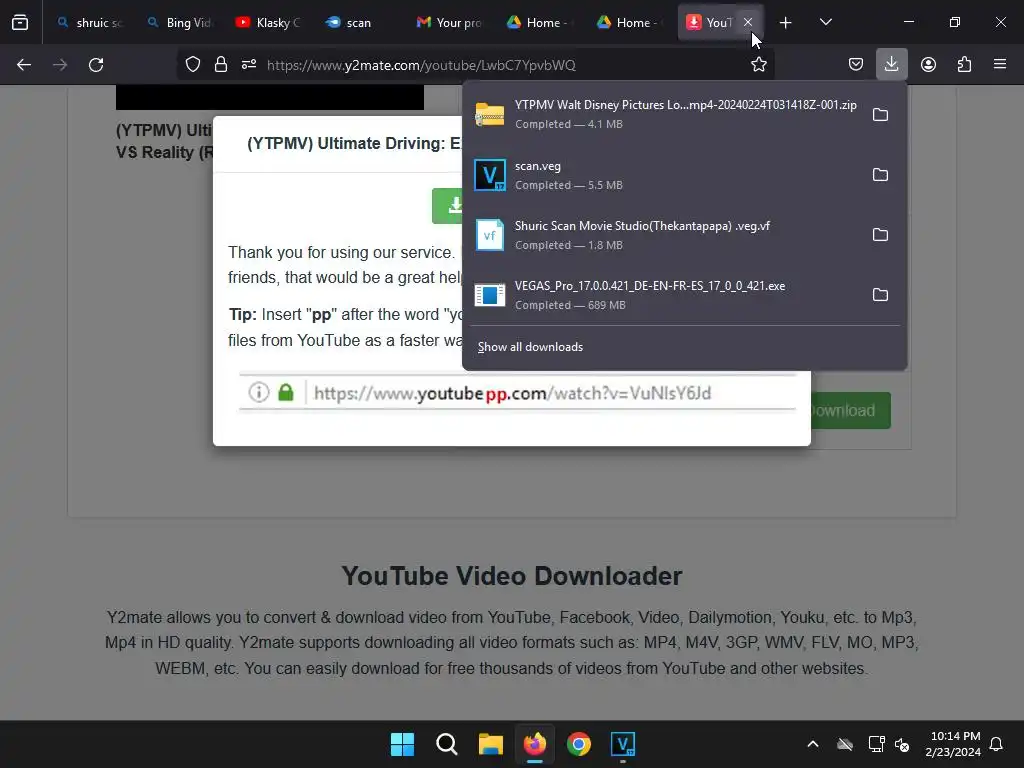Screen dimensions: 1024x768
Task: Open the YTPMV Walt Disney Pictures zip download
Action: pyautogui.click(x=664, y=114)
